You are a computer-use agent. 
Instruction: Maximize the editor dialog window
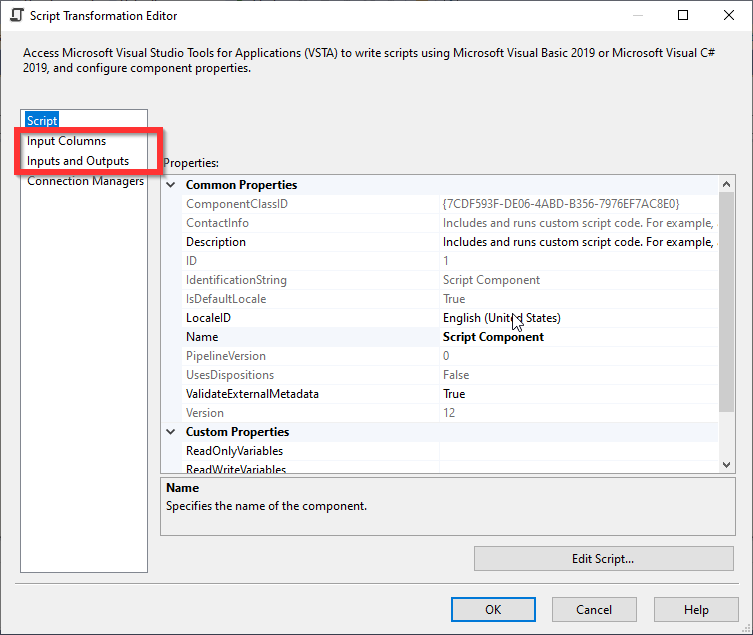point(683,16)
